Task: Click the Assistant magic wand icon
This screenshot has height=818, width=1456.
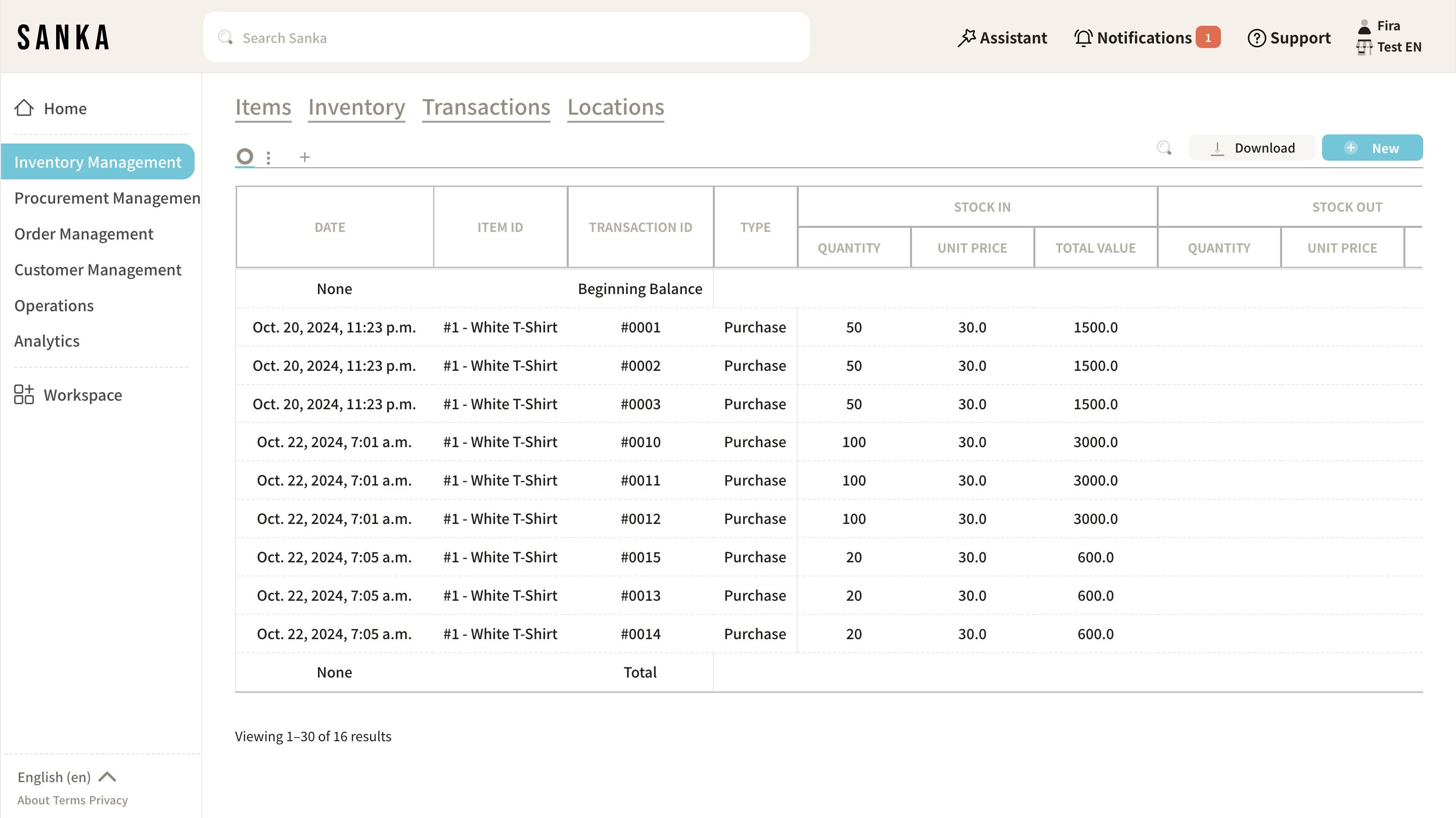Action: pyautogui.click(x=967, y=38)
